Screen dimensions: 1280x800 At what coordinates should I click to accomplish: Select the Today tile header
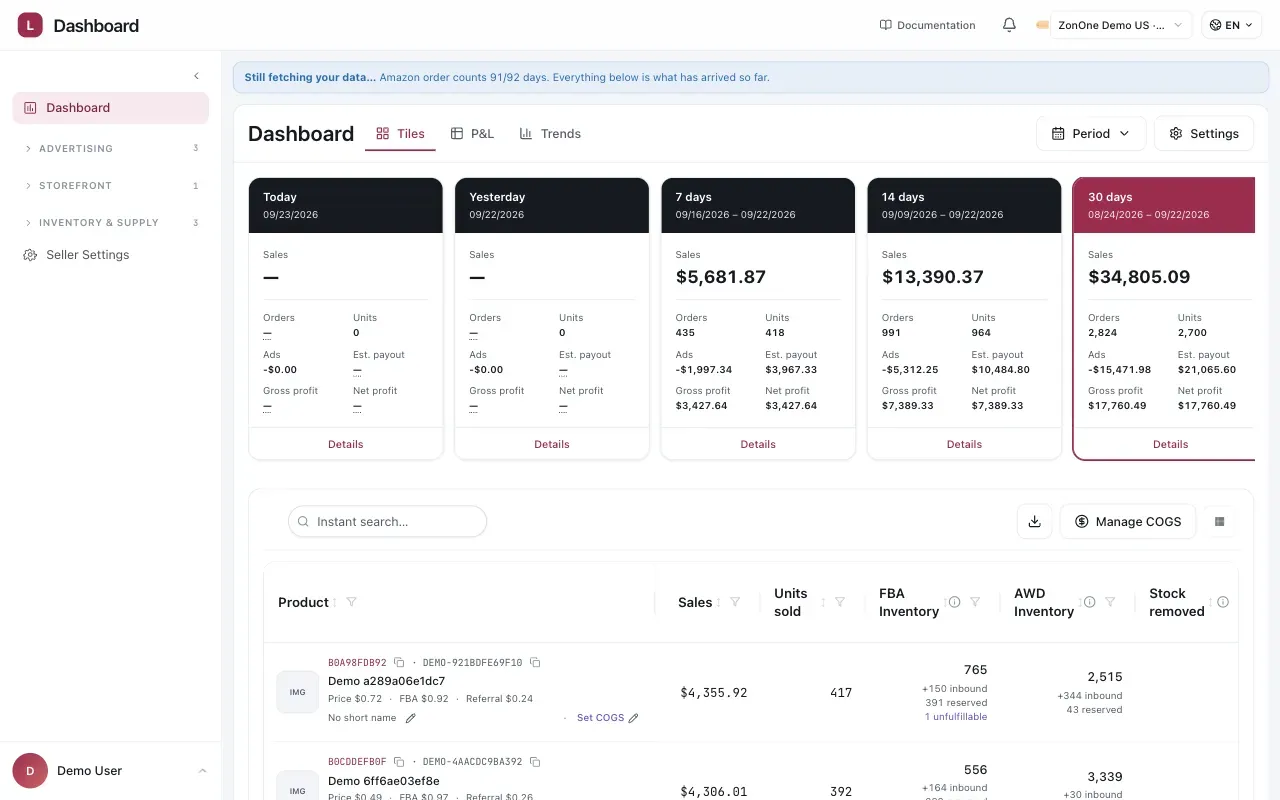[x=346, y=206]
